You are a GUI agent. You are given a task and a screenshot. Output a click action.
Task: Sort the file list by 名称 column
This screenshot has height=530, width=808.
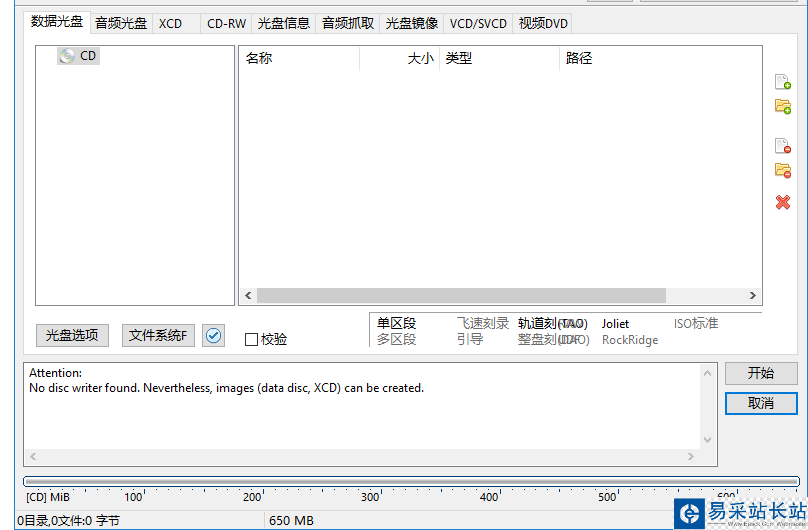[299, 58]
